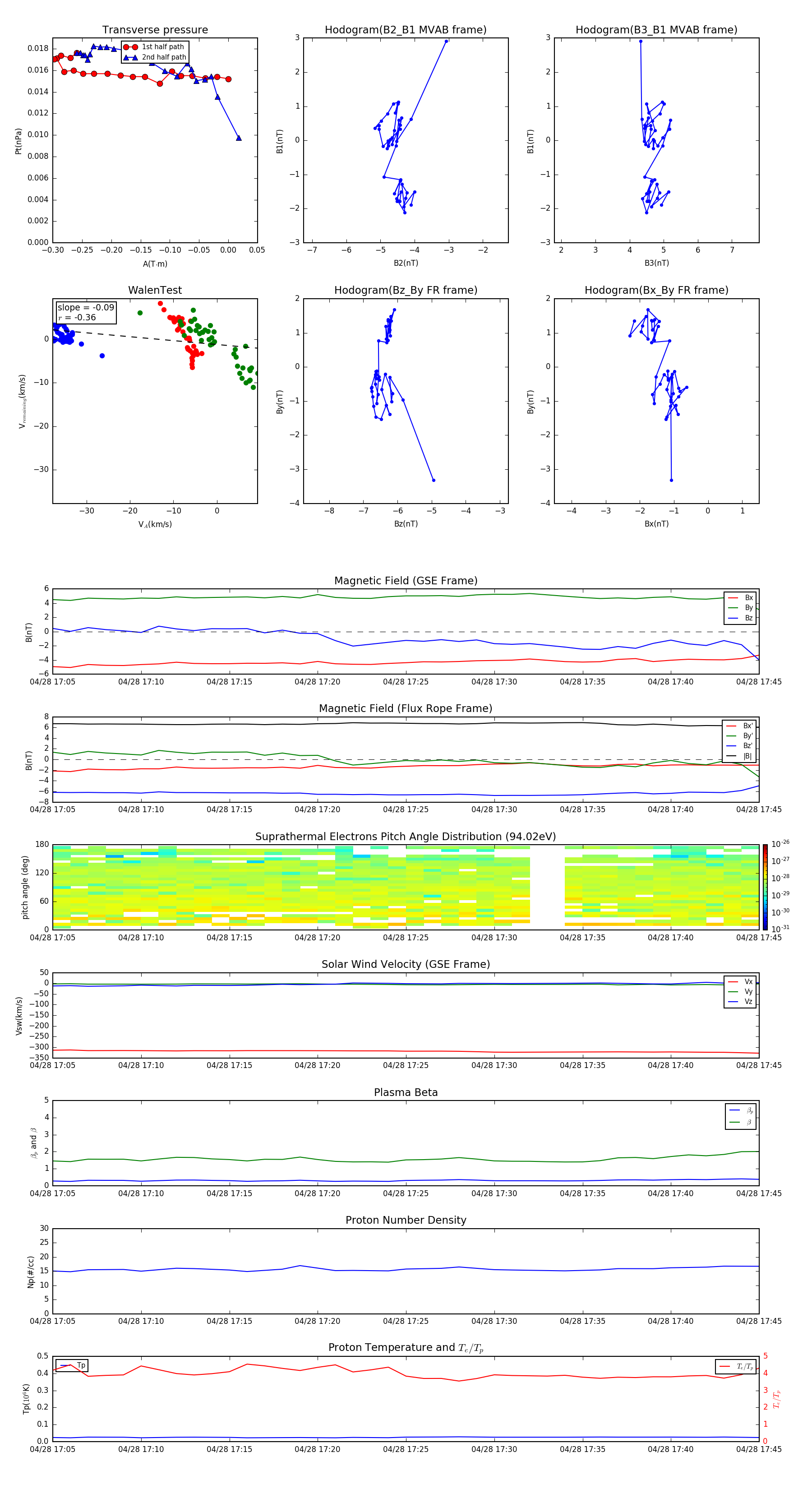Click the "Proton Number Density" title
The image size is (812, 1489).
(406, 1220)
